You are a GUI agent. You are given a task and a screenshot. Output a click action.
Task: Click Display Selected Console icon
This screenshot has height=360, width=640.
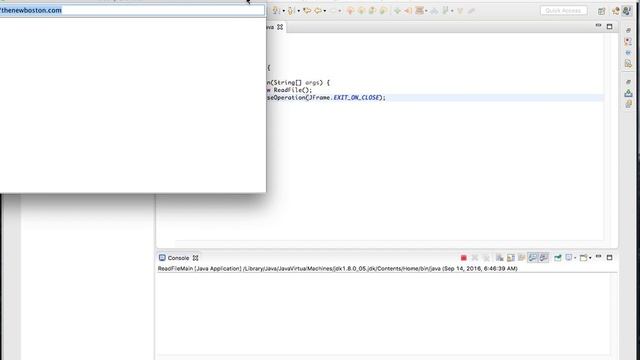pyautogui.click(x=569, y=258)
